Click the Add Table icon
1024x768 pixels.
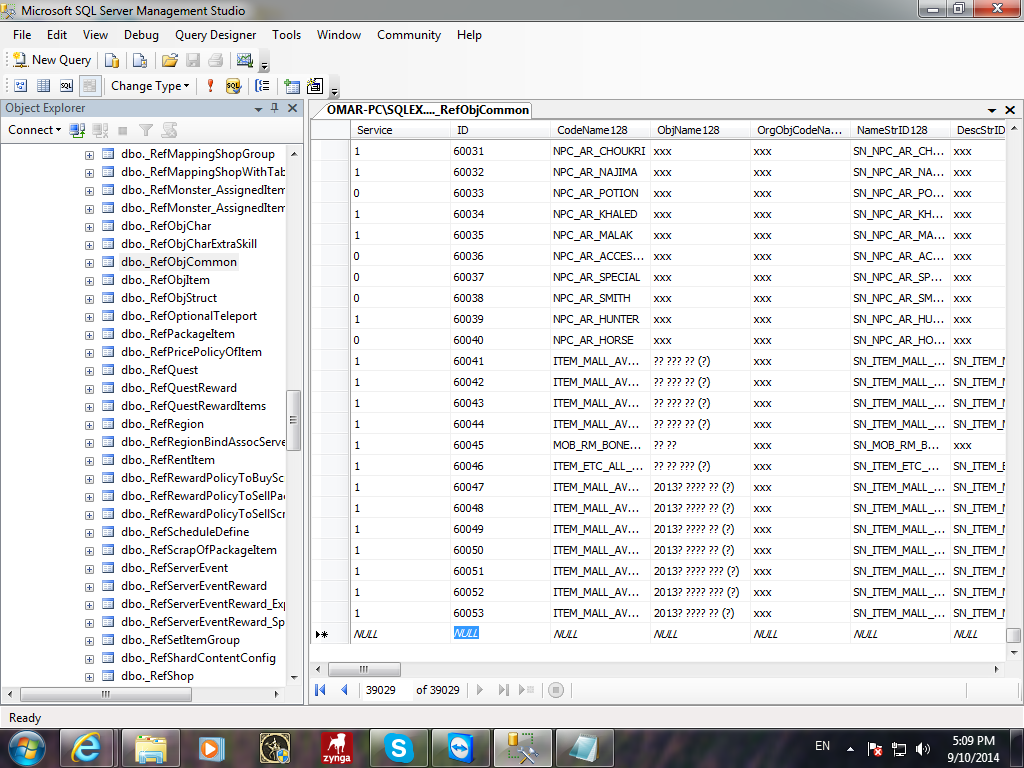tap(292, 86)
